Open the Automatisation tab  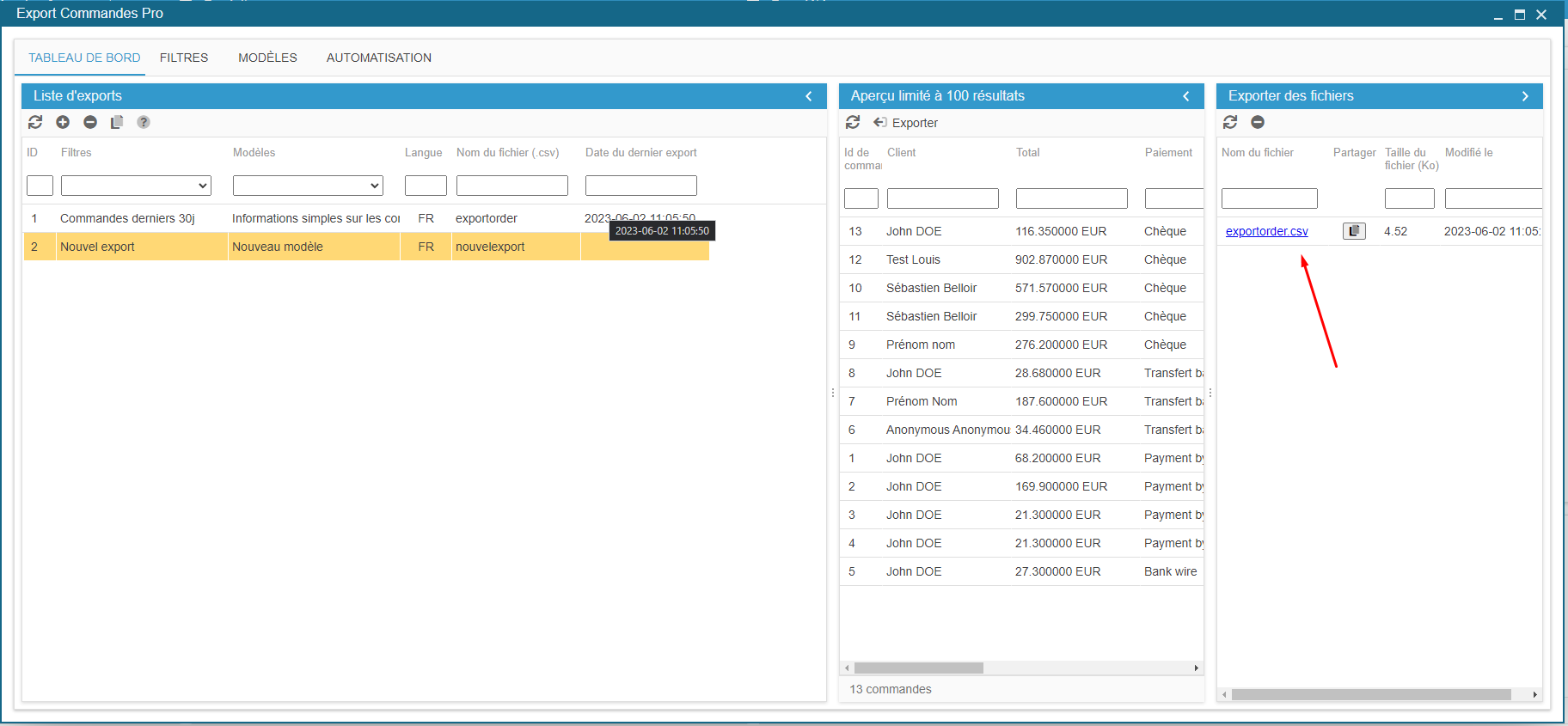tap(378, 58)
